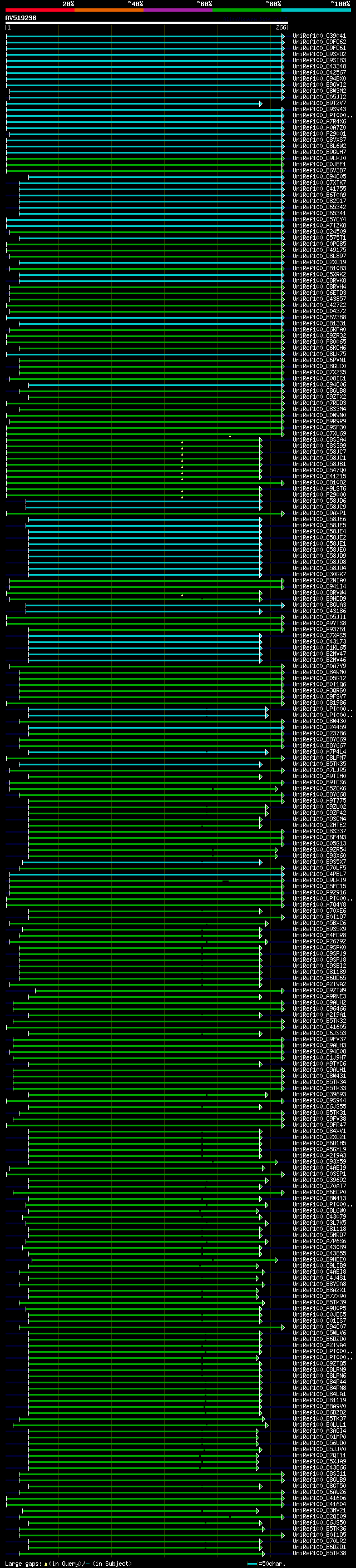Click the yellow gap triangle in the Large gaps legend
This screenshot has width=356, height=1568.
pyautogui.click(x=45, y=1564)
